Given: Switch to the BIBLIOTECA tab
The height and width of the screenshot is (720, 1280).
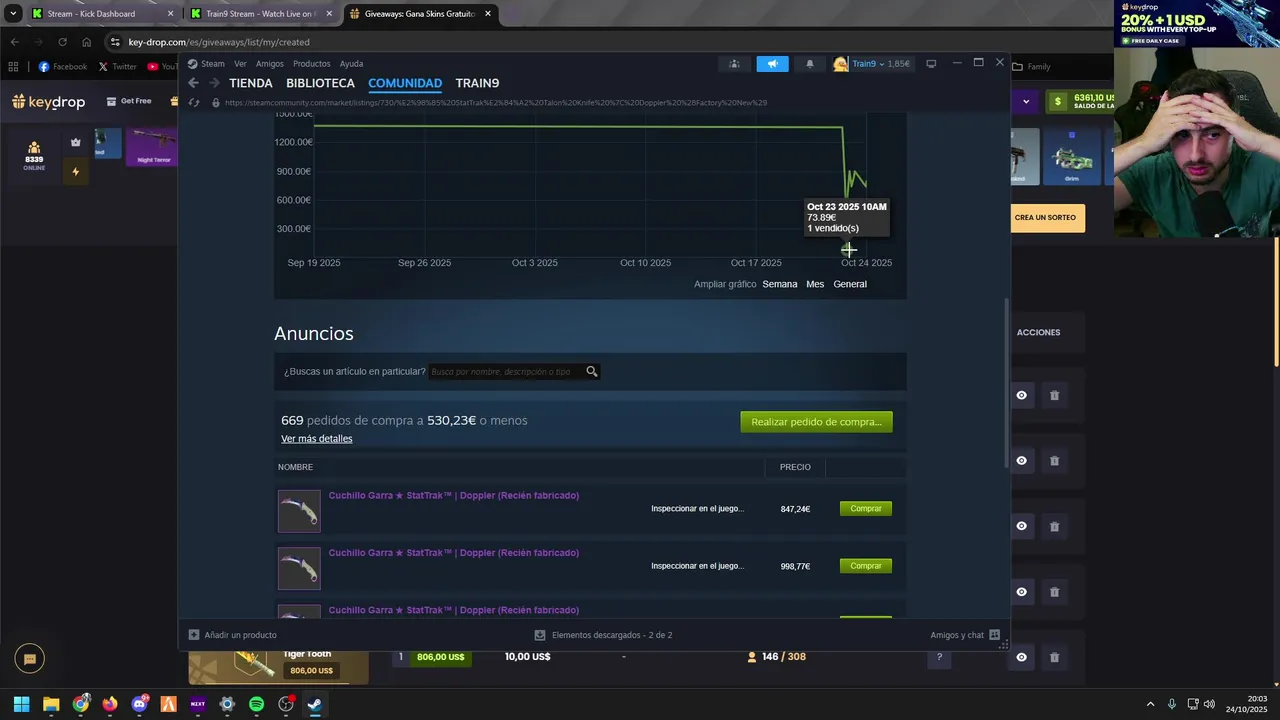Looking at the screenshot, I should 320,83.
